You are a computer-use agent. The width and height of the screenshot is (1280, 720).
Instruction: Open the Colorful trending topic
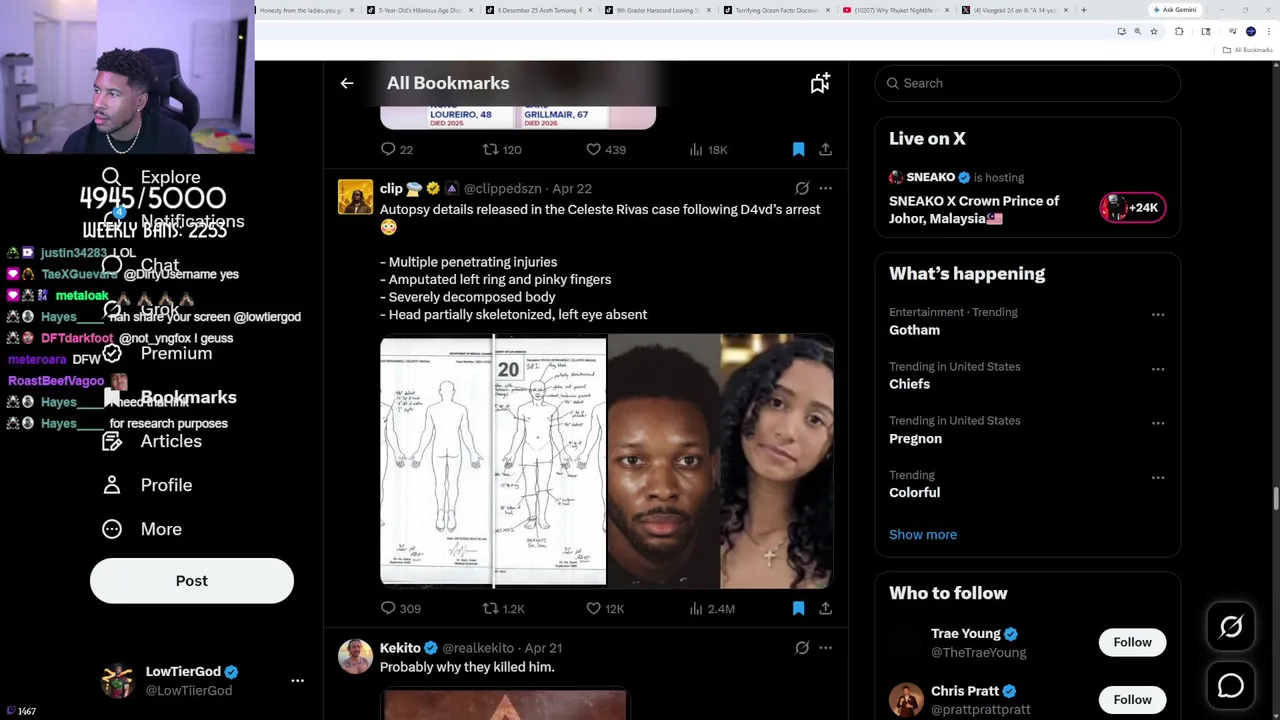[914, 492]
